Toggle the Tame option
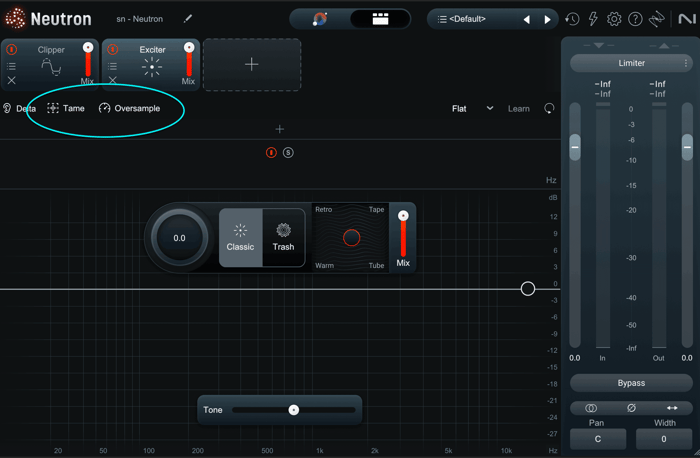 pyautogui.click(x=66, y=108)
